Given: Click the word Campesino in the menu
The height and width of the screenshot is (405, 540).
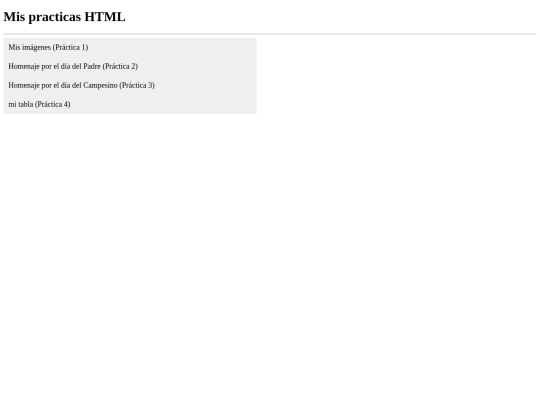Looking at the screenshot, I should (x=100, y=85).
